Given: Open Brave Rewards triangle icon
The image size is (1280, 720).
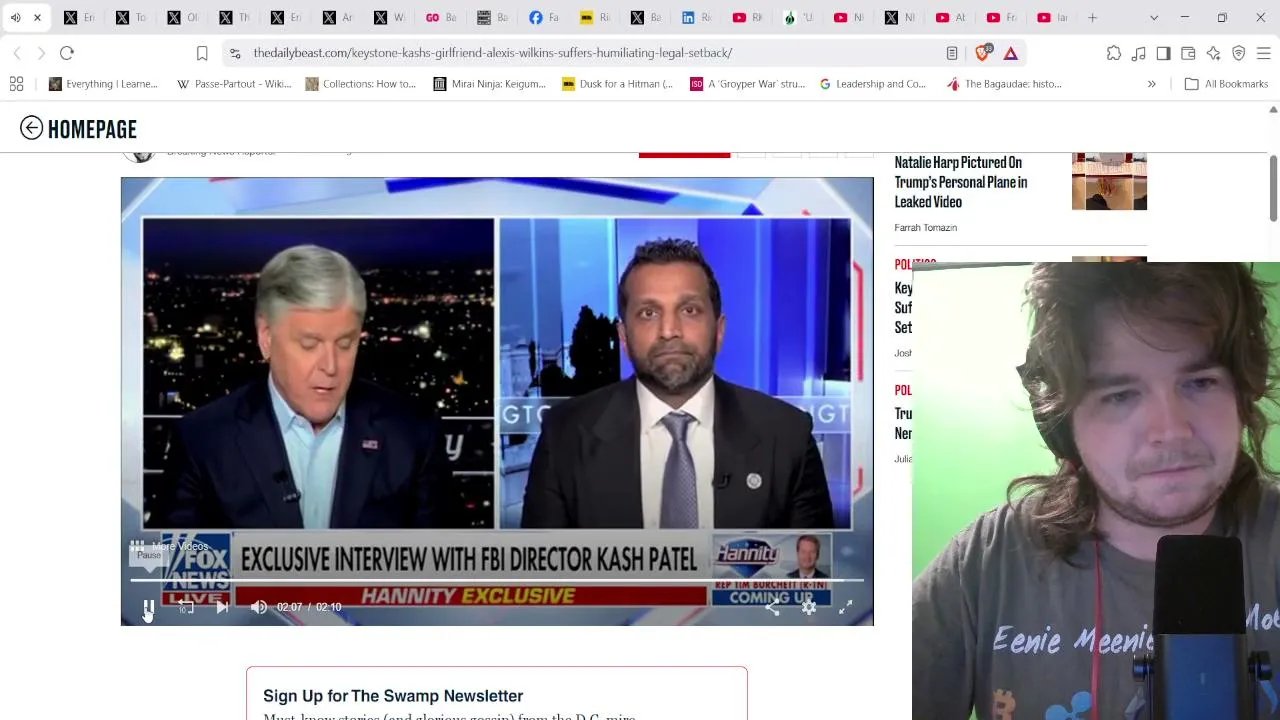Looking at the screenshot, I should 1011,53.
